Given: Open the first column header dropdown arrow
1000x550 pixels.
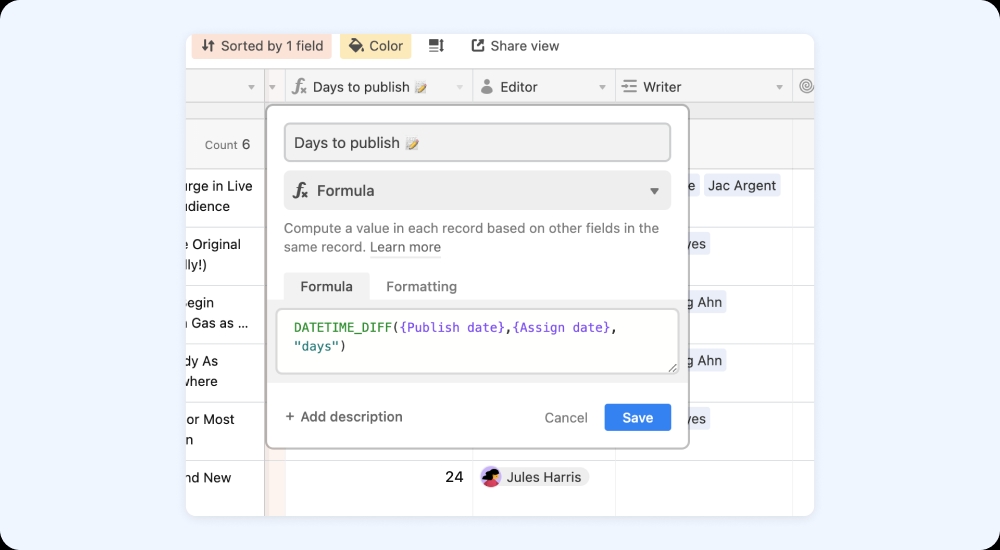Looking at the screenshot, I should tap(251, 87).
